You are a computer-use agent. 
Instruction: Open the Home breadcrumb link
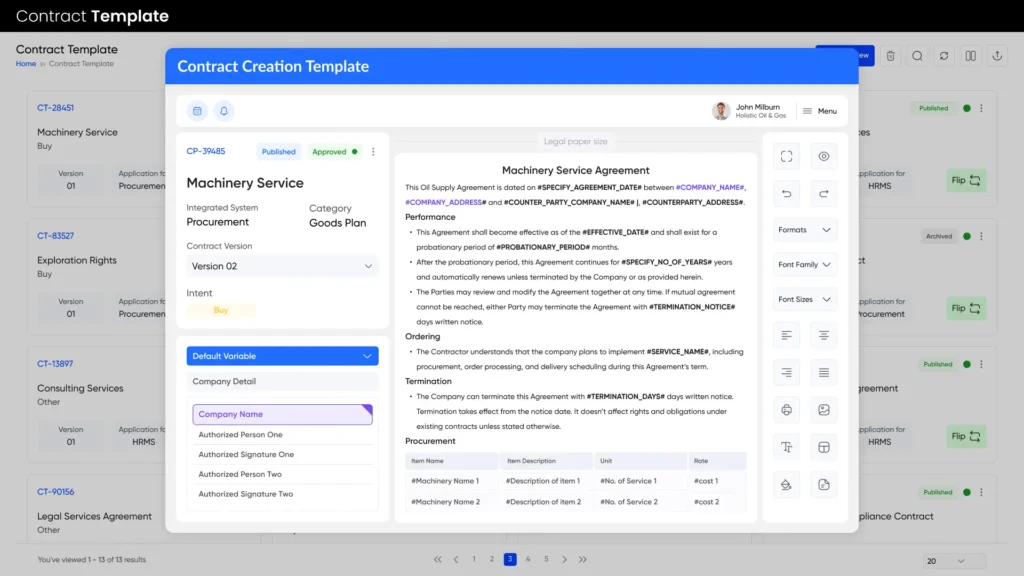pyautogui.click(x=25, y=63)
